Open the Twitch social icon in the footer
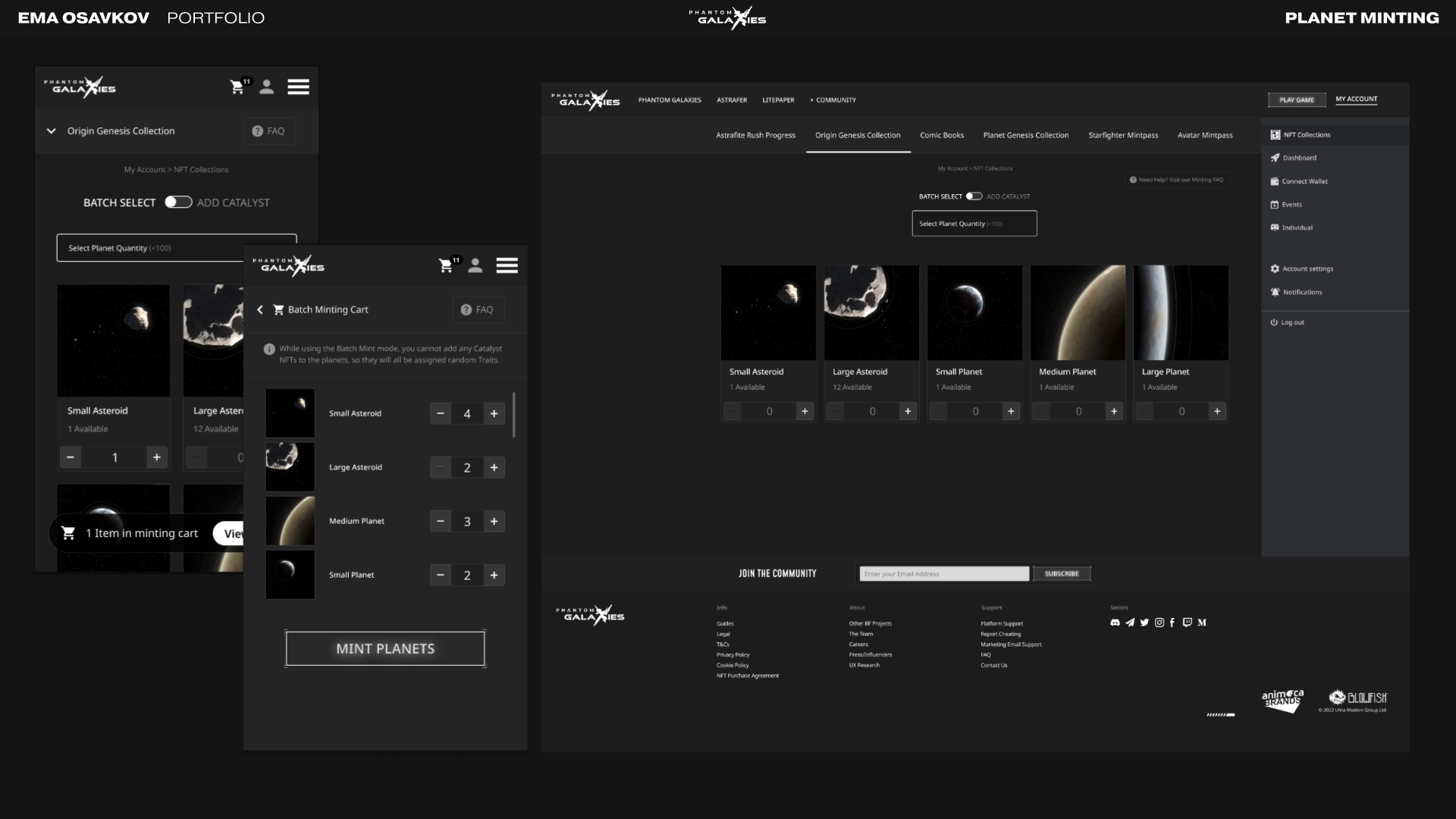The width and height of the screenshot is (1456, 819). tap(1188, 623)
